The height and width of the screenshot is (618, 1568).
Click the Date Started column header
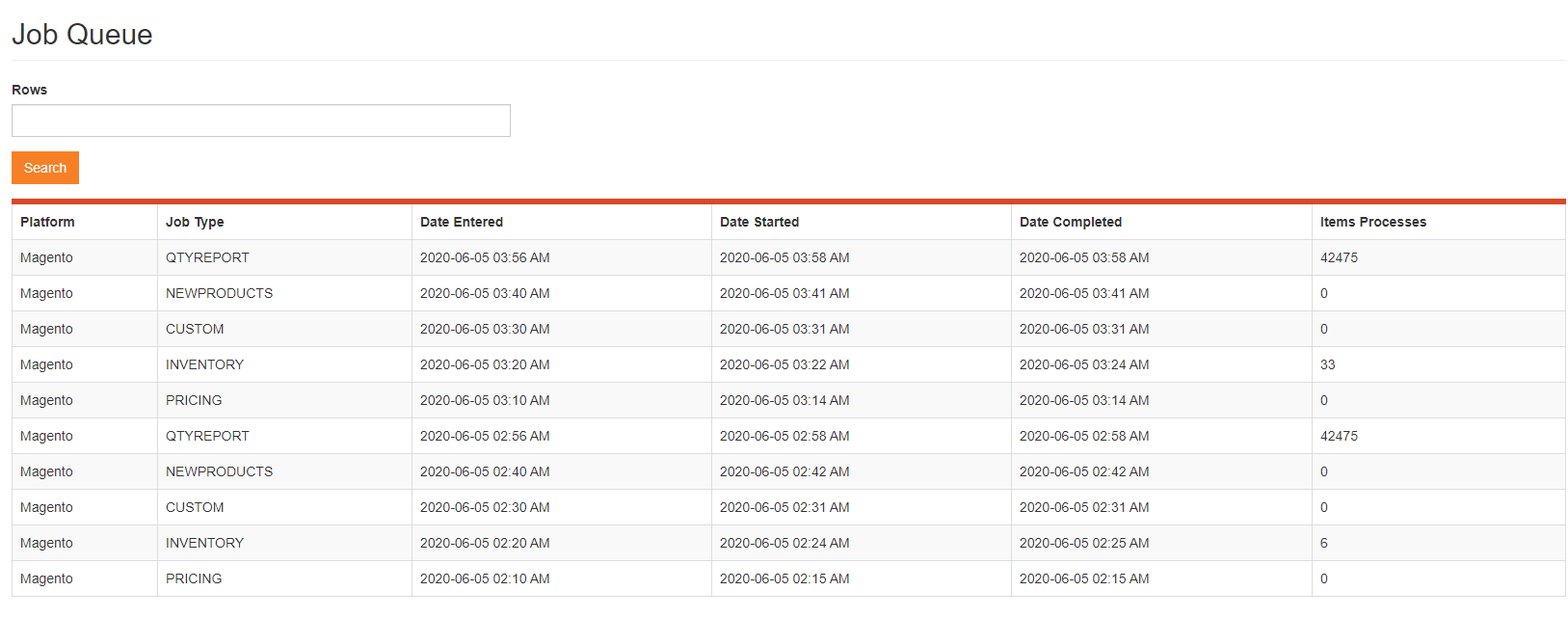click(x=759, y=222)
